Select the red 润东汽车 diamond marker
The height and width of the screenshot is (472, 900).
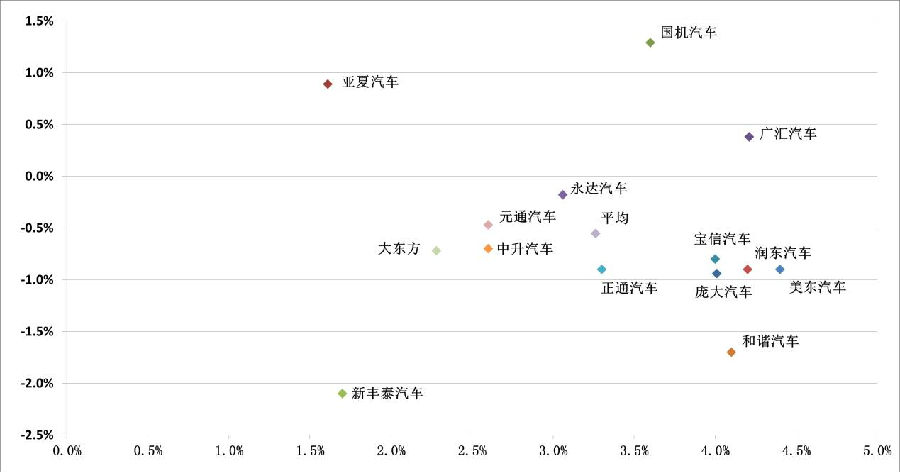747,269
